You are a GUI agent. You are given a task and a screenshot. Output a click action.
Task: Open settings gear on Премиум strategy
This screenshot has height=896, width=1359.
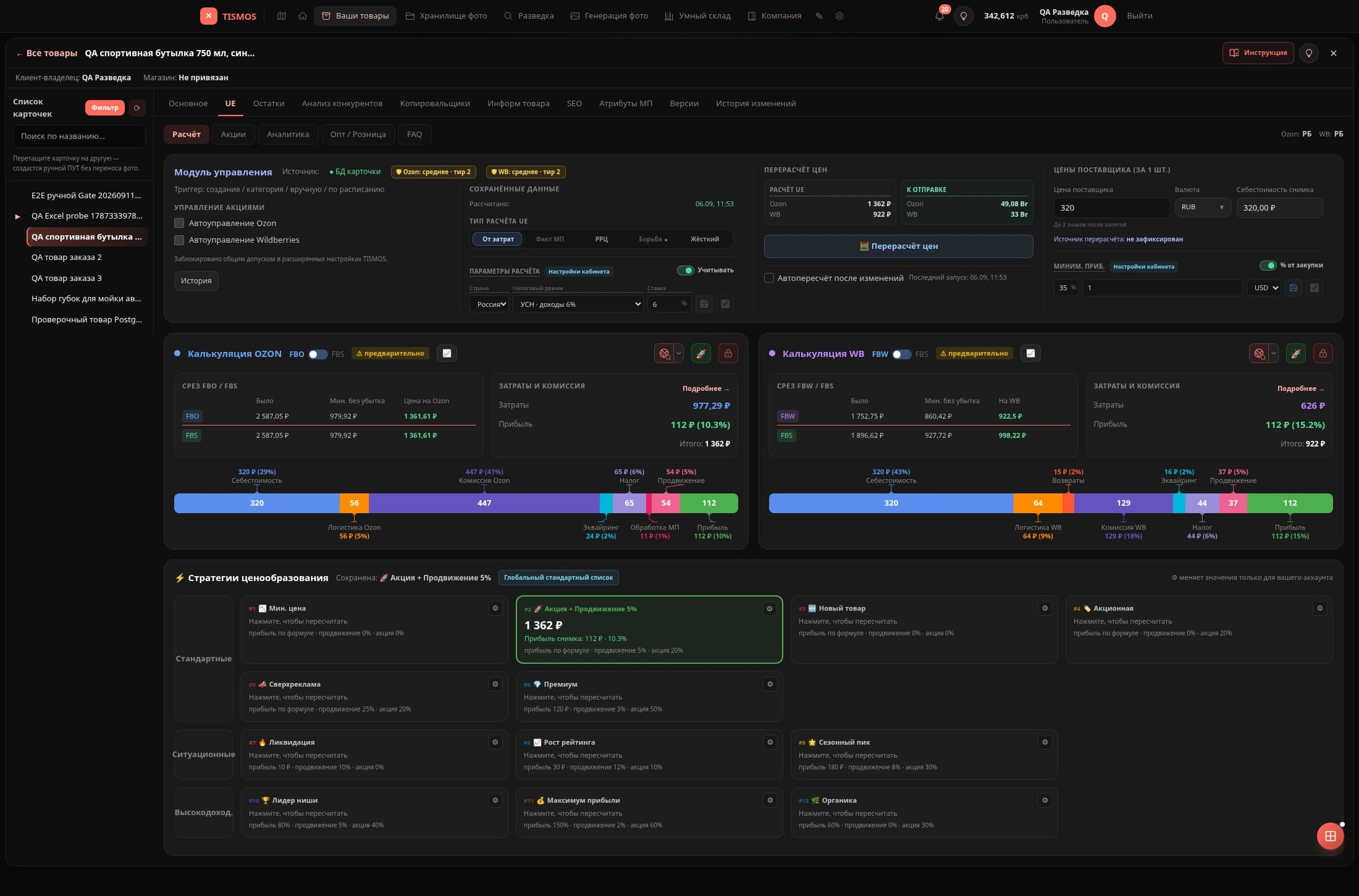click(x=770, y=684)
